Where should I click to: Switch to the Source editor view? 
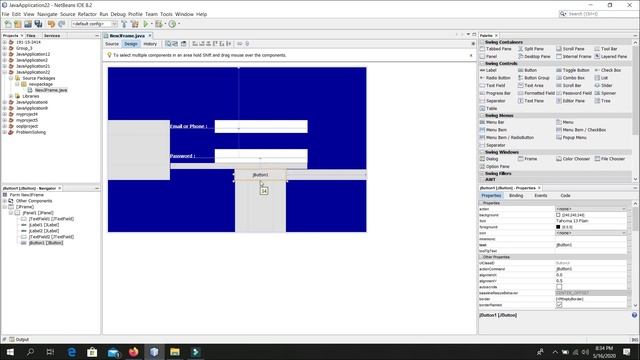click(x=112, y=44)
